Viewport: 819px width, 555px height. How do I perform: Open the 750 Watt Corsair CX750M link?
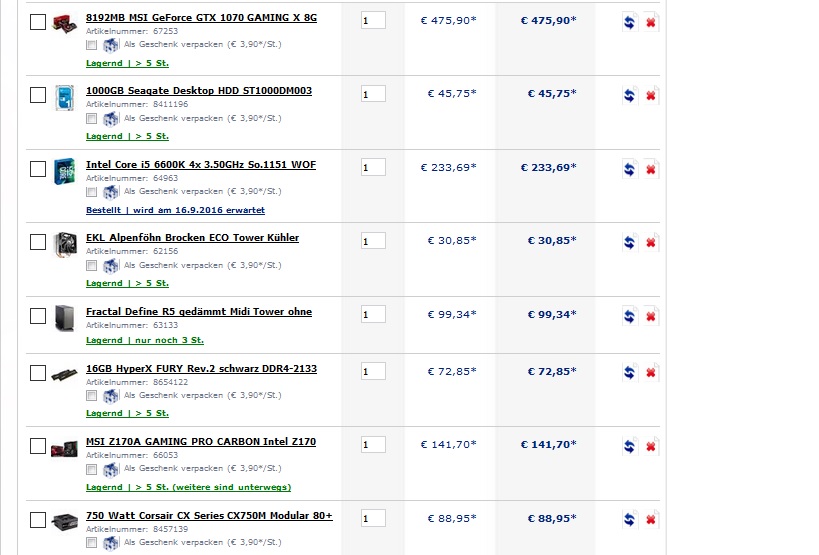coord(209,515)
